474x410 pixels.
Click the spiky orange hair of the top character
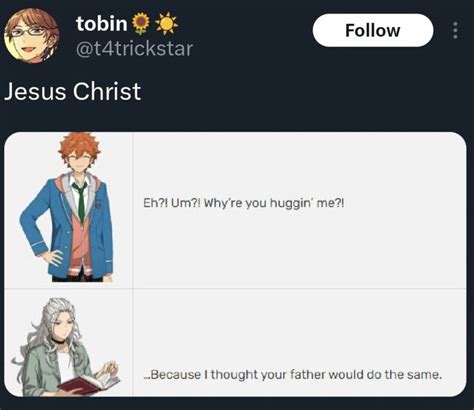pyautogui.click(x=79, y=144)
